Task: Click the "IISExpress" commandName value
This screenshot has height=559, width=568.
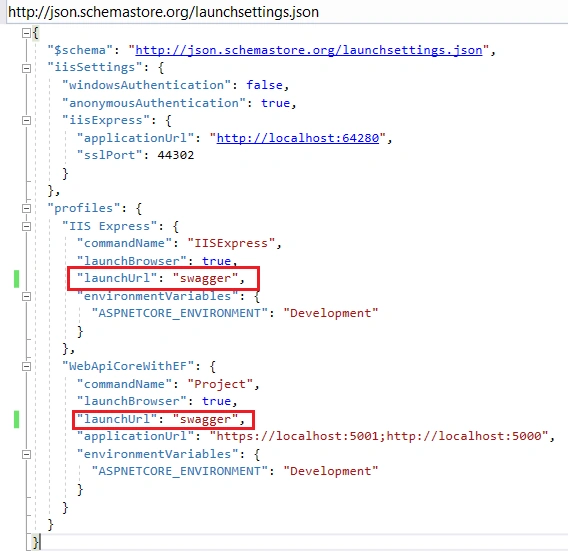Action: pyautogui.click(x=231, y=243)
